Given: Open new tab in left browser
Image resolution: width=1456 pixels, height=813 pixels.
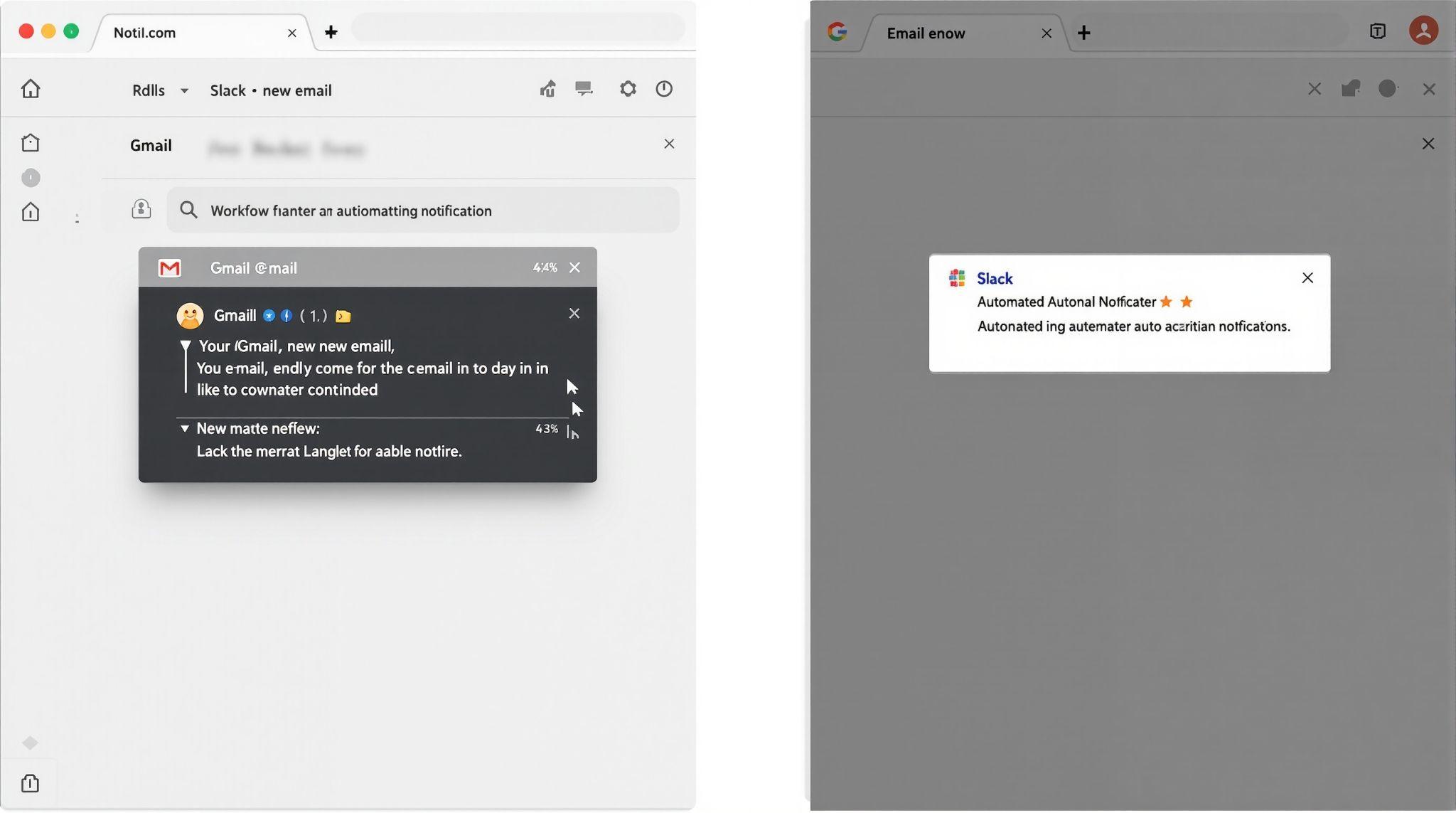Looking at the screenshot, I should point(331,32).
